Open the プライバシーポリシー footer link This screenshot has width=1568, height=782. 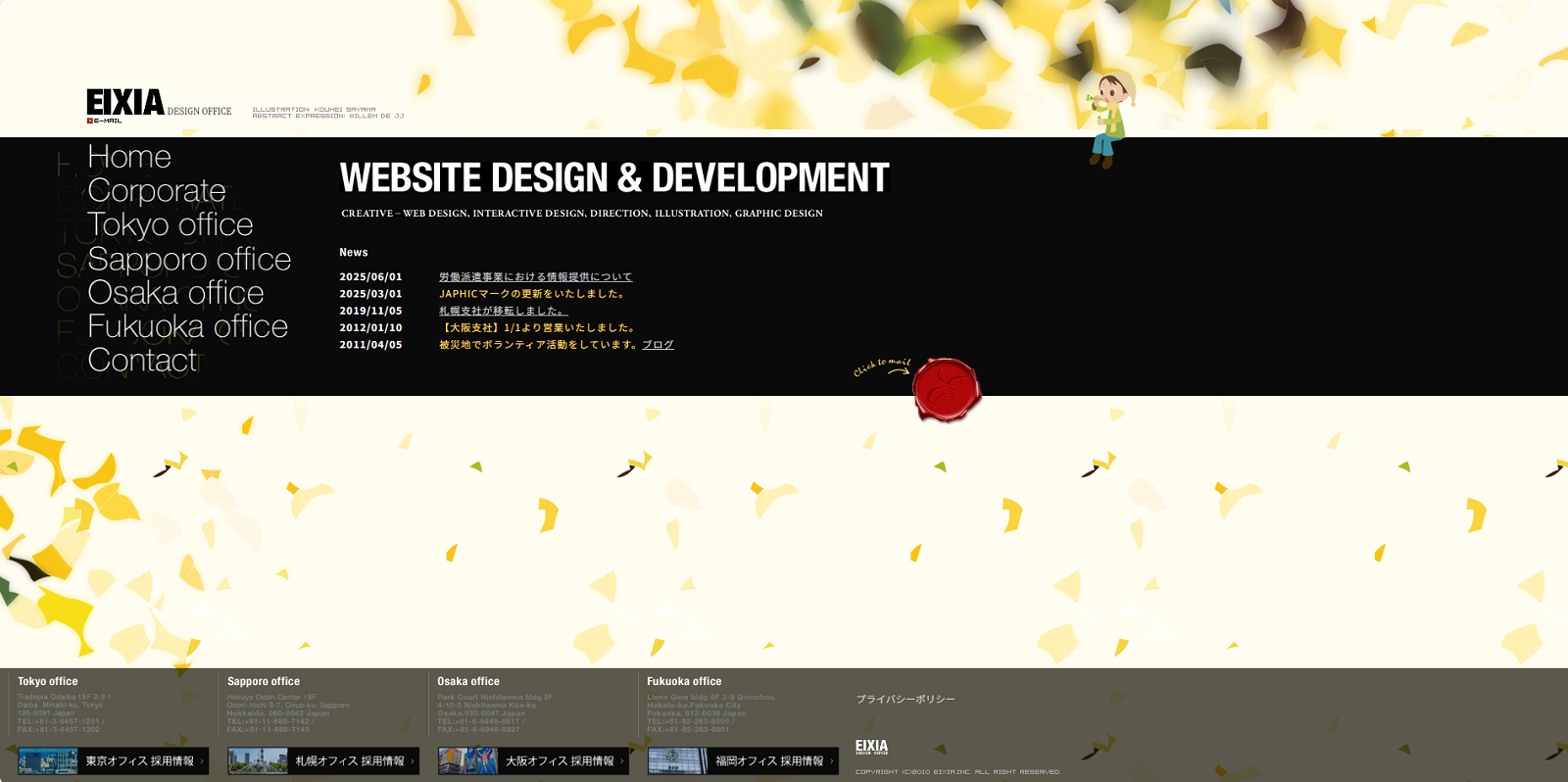pyautogui.click(x=905, y=700)
